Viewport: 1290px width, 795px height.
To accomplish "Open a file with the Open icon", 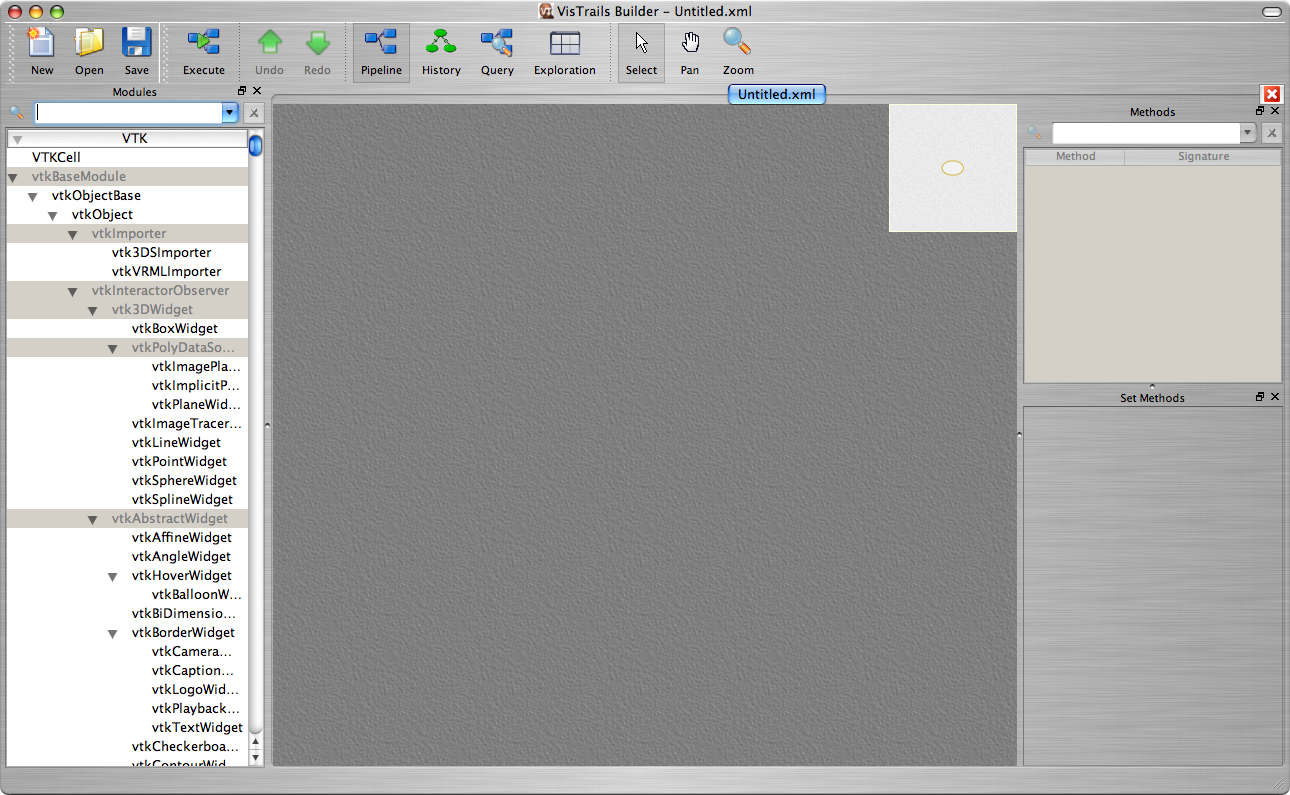I will point(89,43).
